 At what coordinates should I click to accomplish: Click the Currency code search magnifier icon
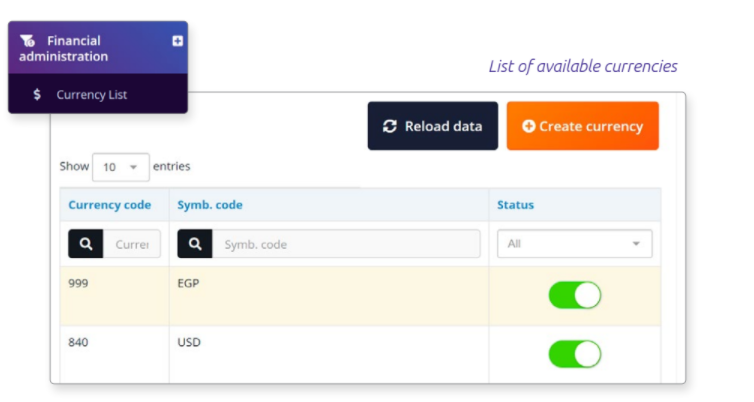pos(83,244)
